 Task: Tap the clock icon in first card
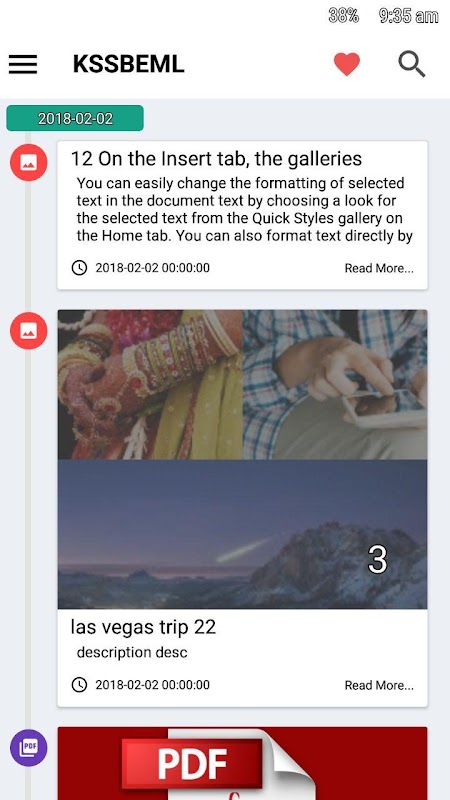[79, 268]
